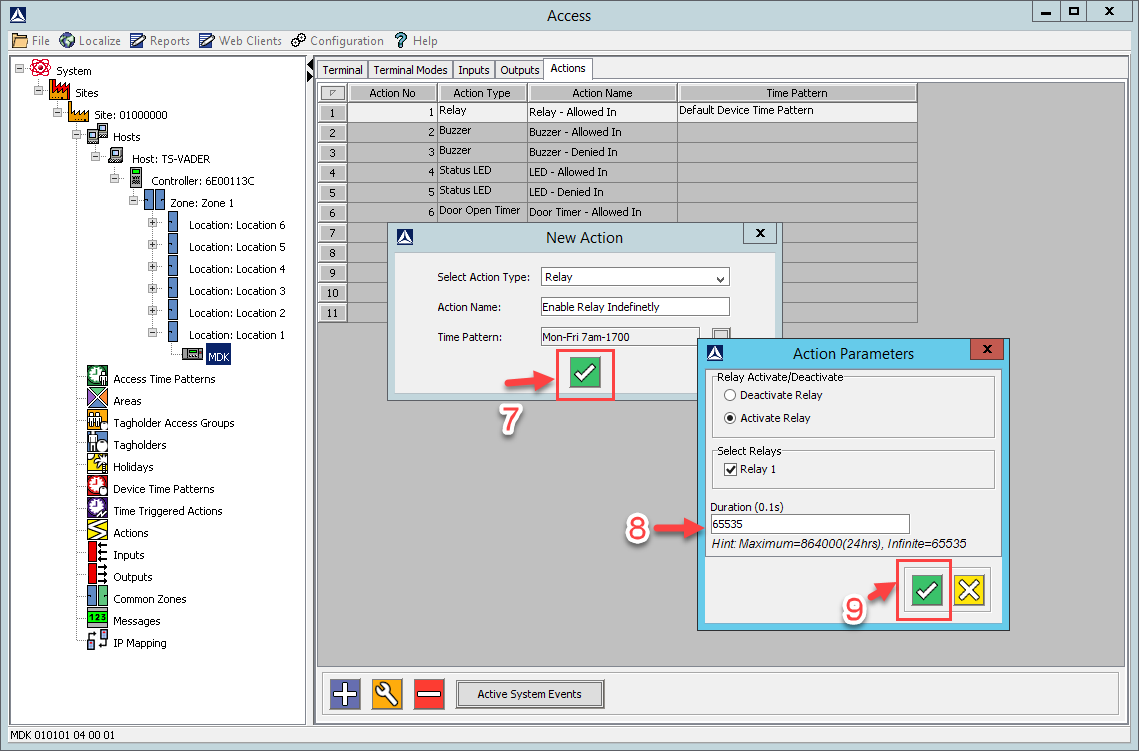
Task: Open the Reports menu
Action: point(160,41)
